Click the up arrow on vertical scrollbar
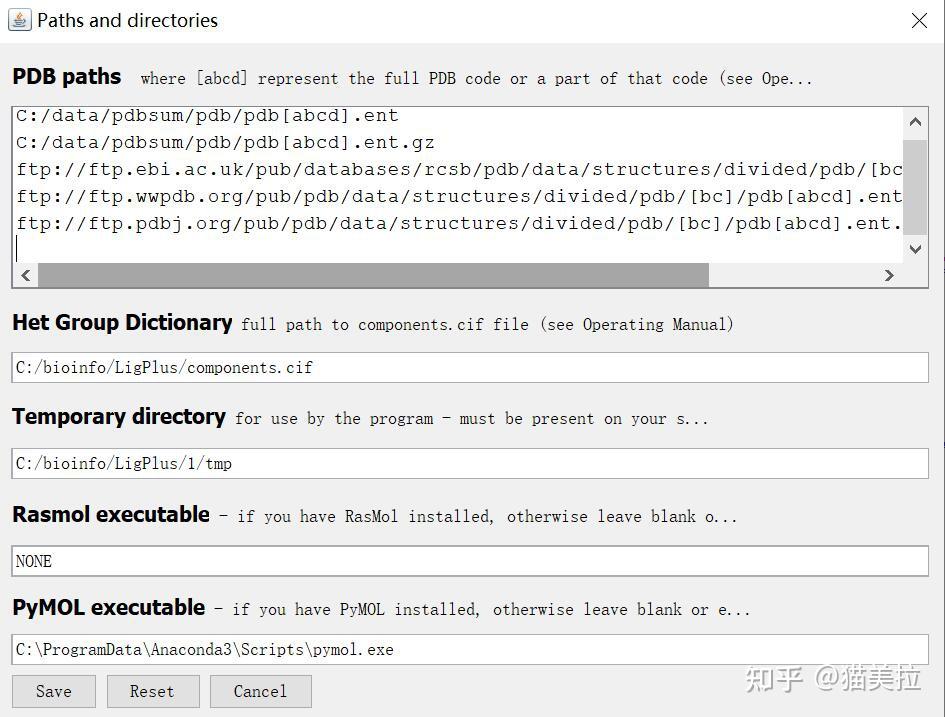This screenshot has width=945, height=717. [x=914, y=120]
